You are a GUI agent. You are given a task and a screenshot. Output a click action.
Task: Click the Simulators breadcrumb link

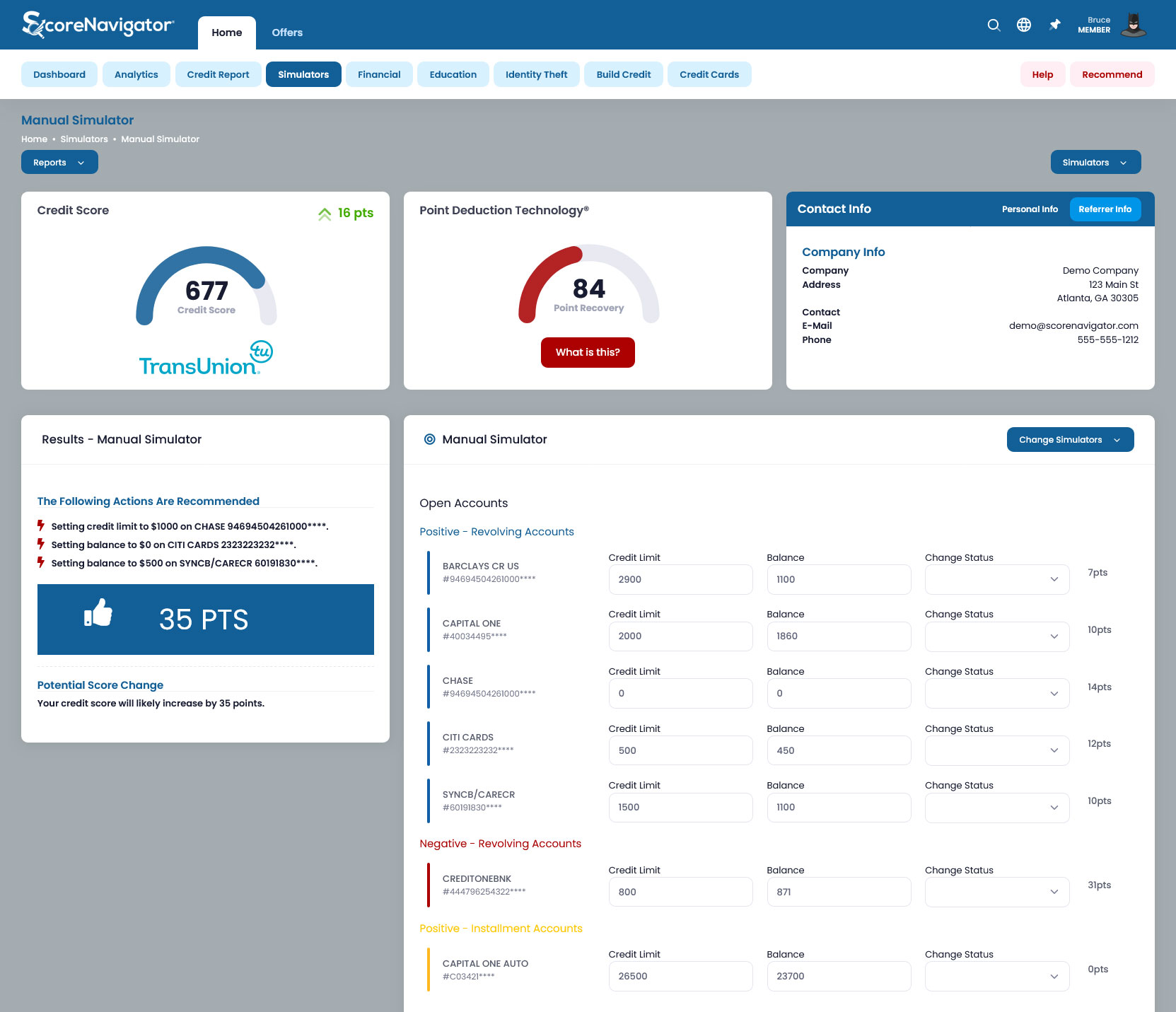point(84,139)
